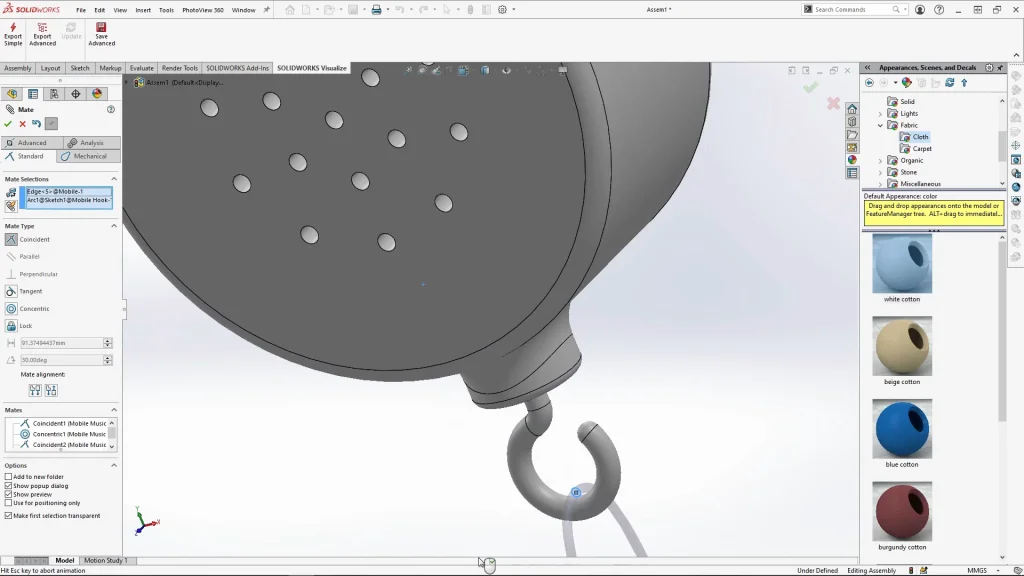Pick the Tangent mate type
Screen dimensions: 1024x576
coord(12,291)
